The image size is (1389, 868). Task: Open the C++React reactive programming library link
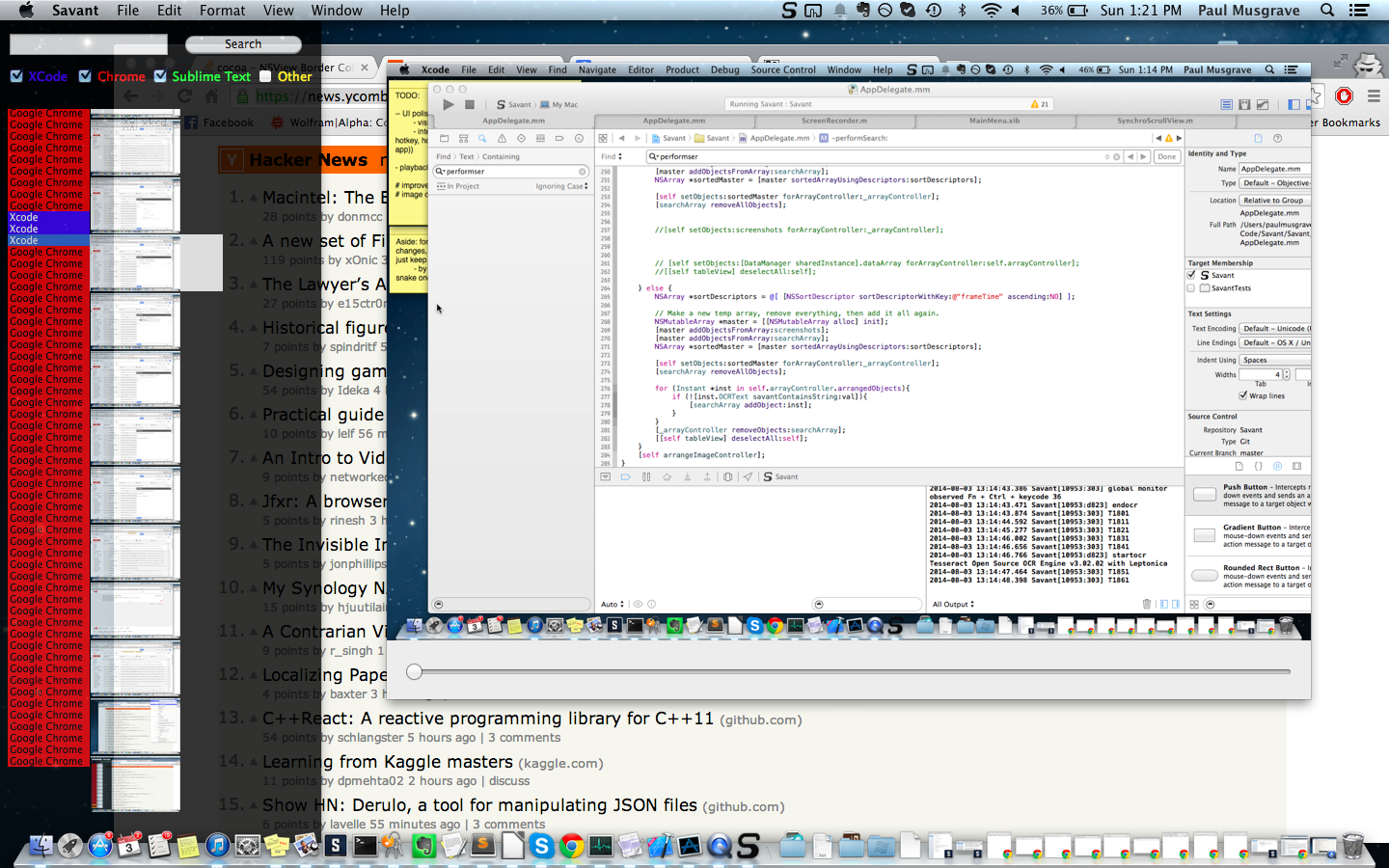[x=488, y=719]
